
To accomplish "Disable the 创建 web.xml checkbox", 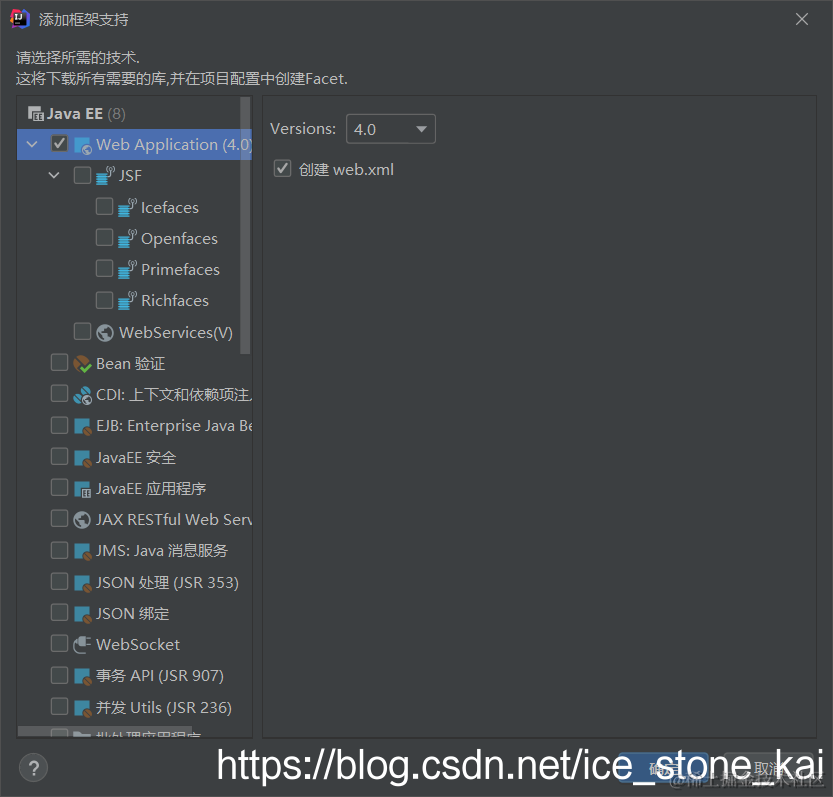I will (281, 168).
